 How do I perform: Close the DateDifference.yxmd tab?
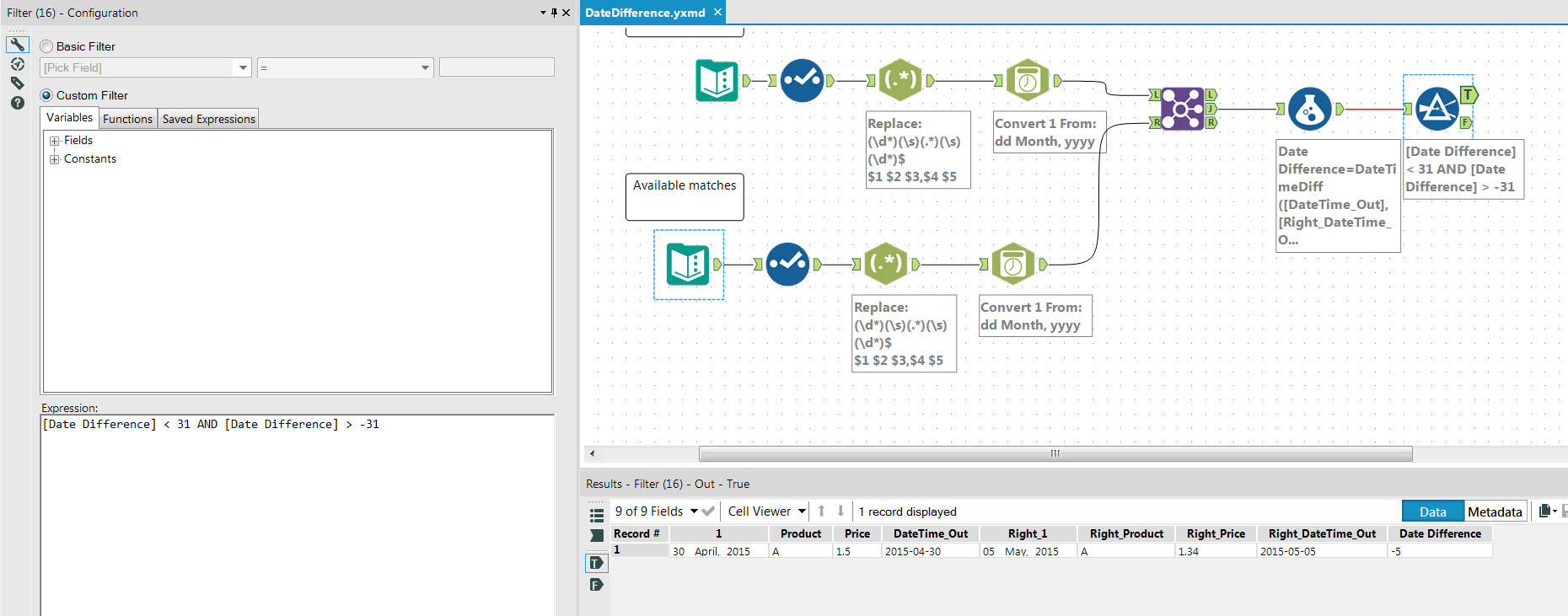point(717,12)
